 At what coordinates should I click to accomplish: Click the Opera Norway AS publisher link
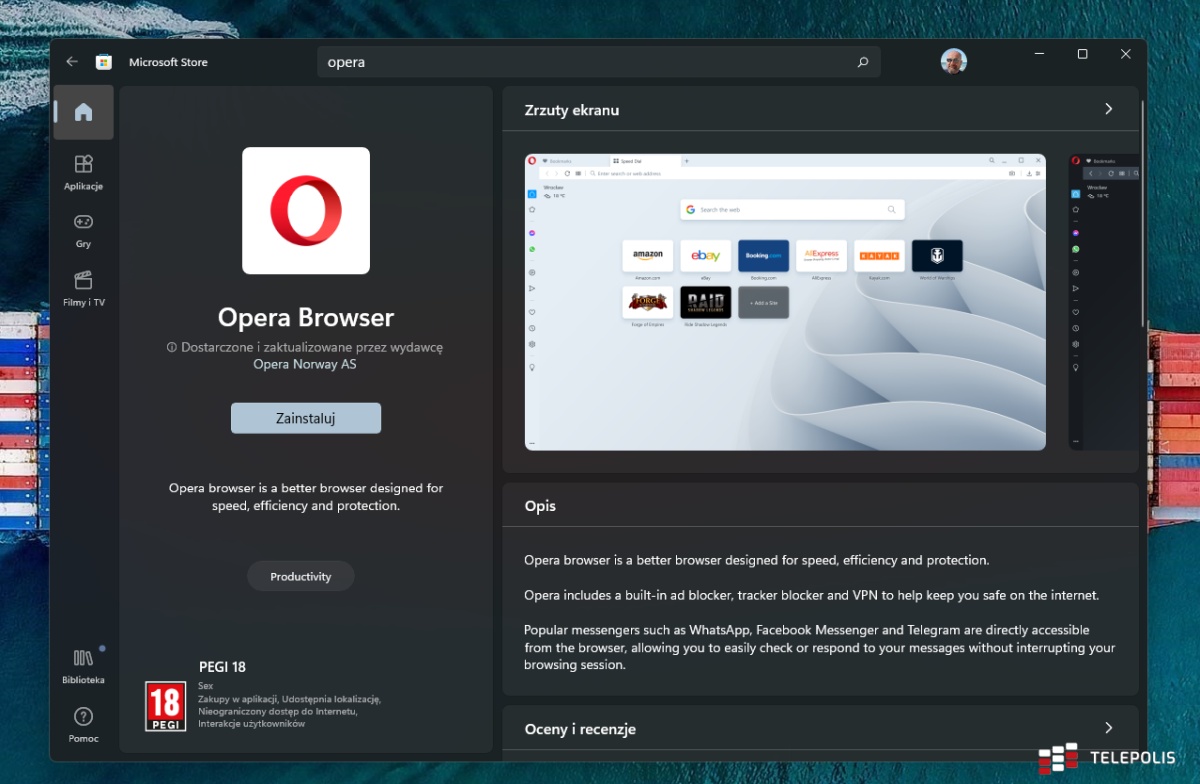[x=305, y=364]
